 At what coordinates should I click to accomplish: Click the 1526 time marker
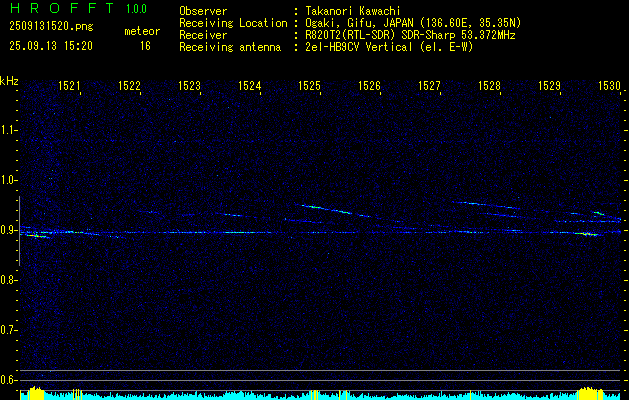(369, 85)
